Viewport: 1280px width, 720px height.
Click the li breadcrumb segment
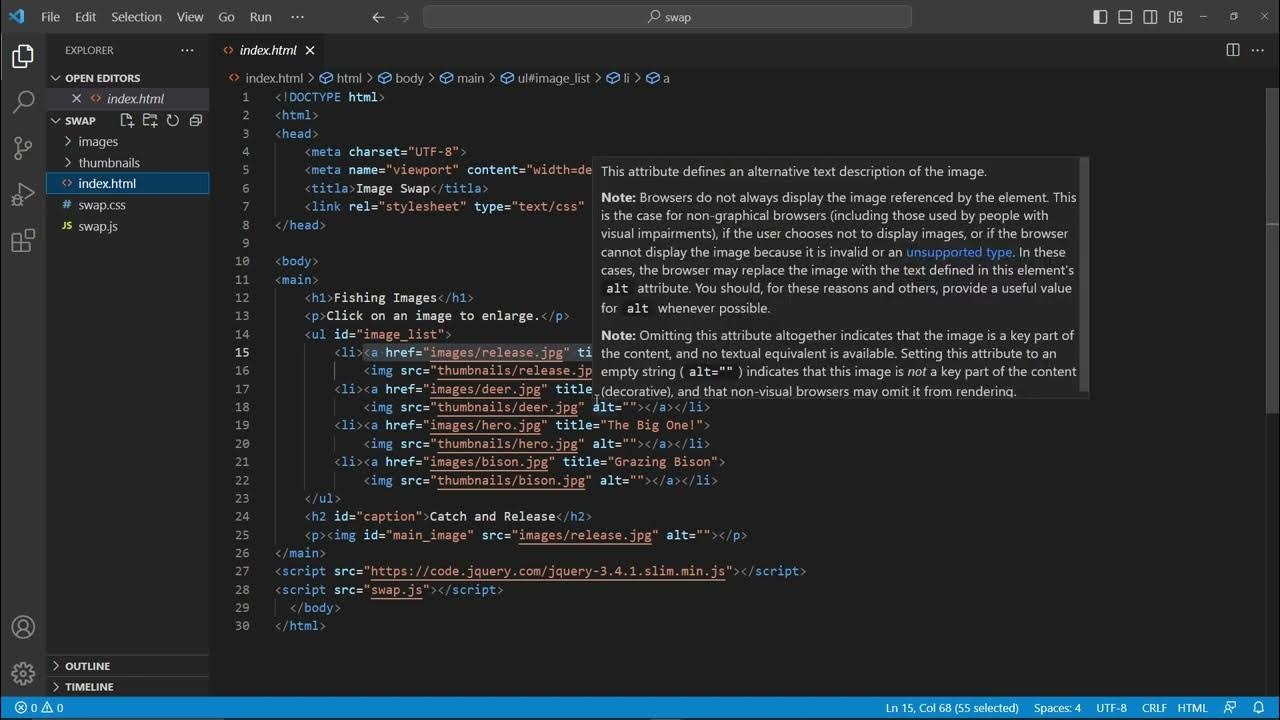pos(619,78)
